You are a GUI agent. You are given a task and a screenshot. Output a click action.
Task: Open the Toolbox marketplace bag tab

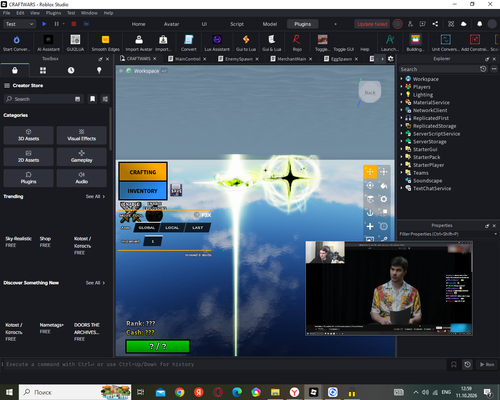coord(15,70)
